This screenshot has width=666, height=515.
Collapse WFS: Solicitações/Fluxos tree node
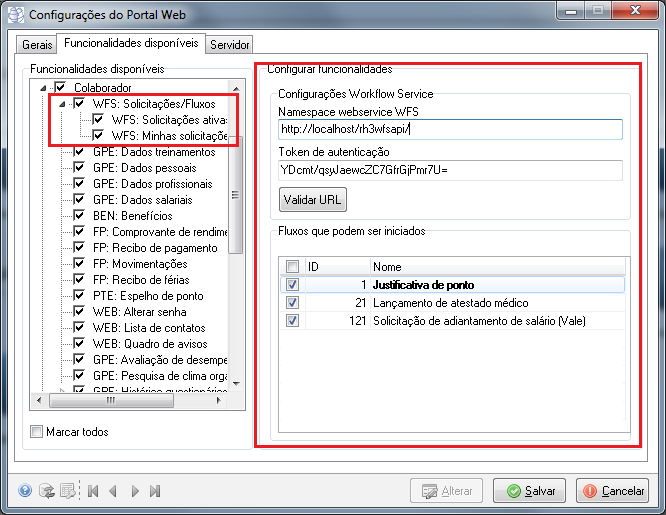click(64, 104)
